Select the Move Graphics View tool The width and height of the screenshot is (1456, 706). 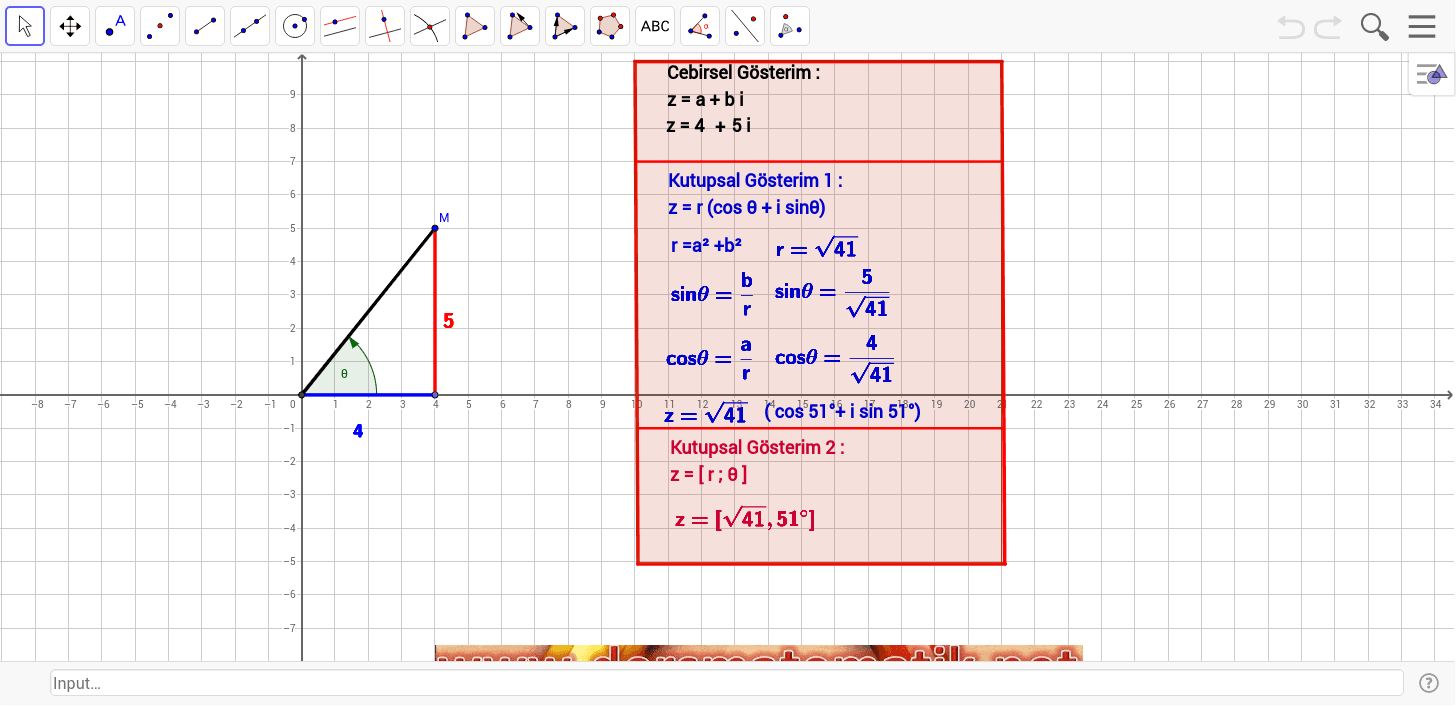coord(70,26)
